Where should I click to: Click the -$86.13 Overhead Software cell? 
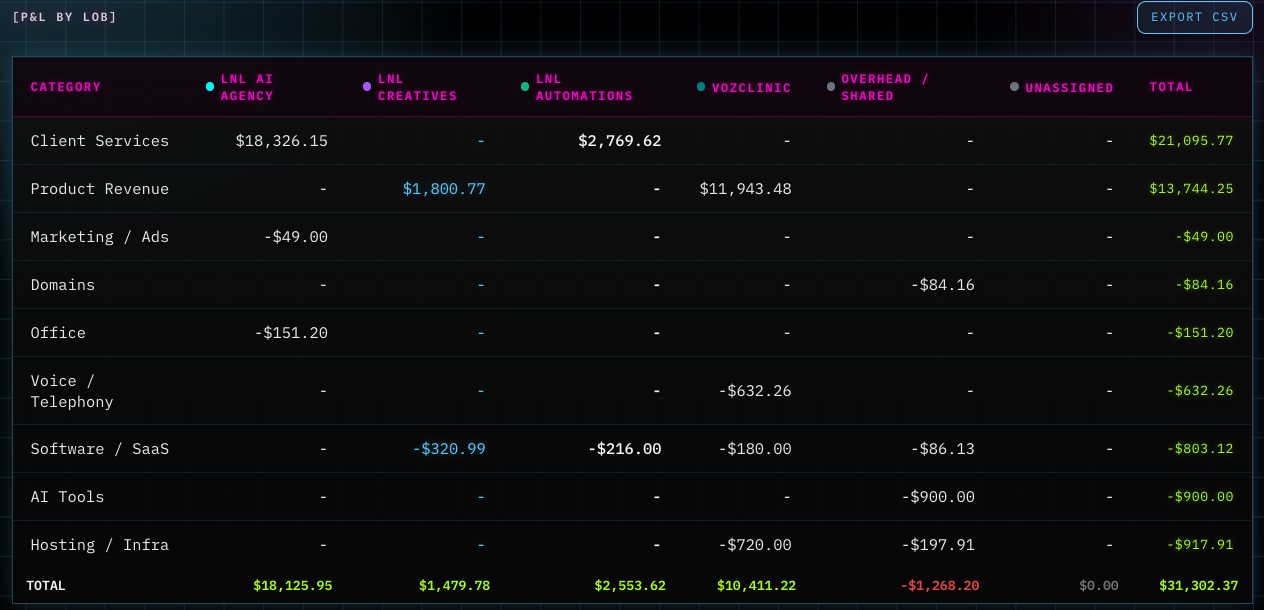point(943,449)
